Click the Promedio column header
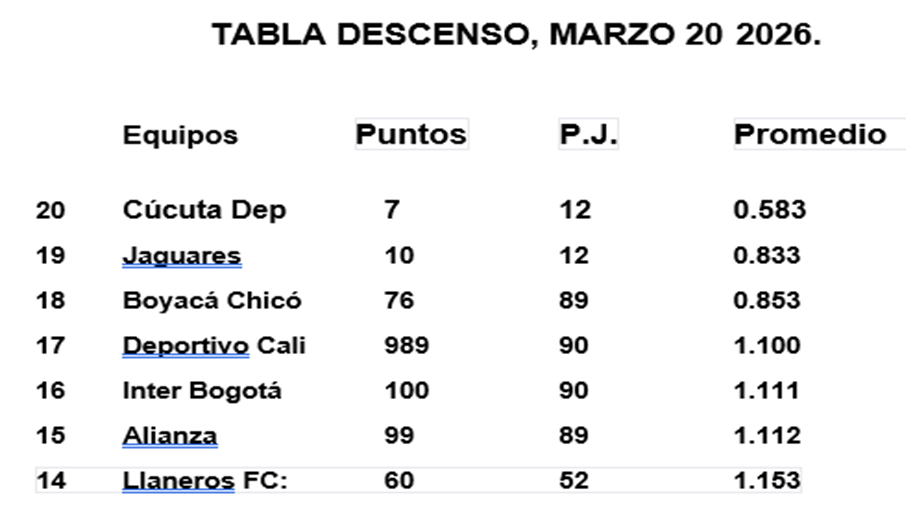 tap(810, 134)
